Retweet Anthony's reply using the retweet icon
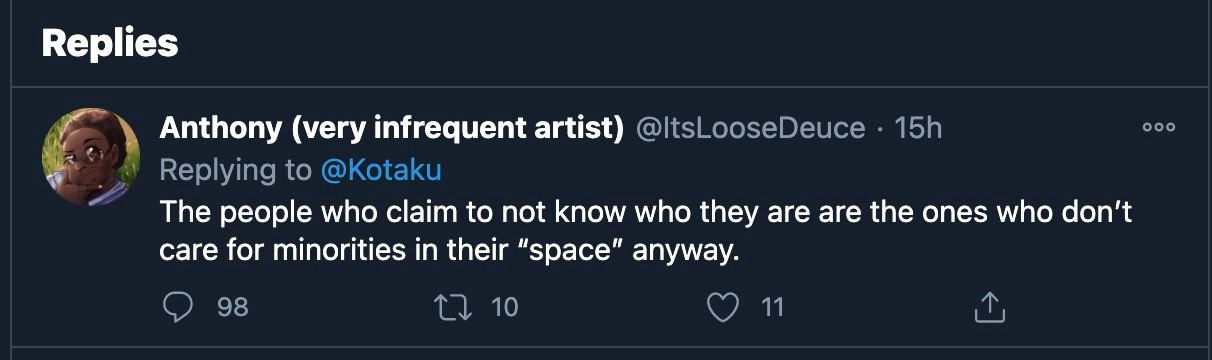 click(455, 306)
